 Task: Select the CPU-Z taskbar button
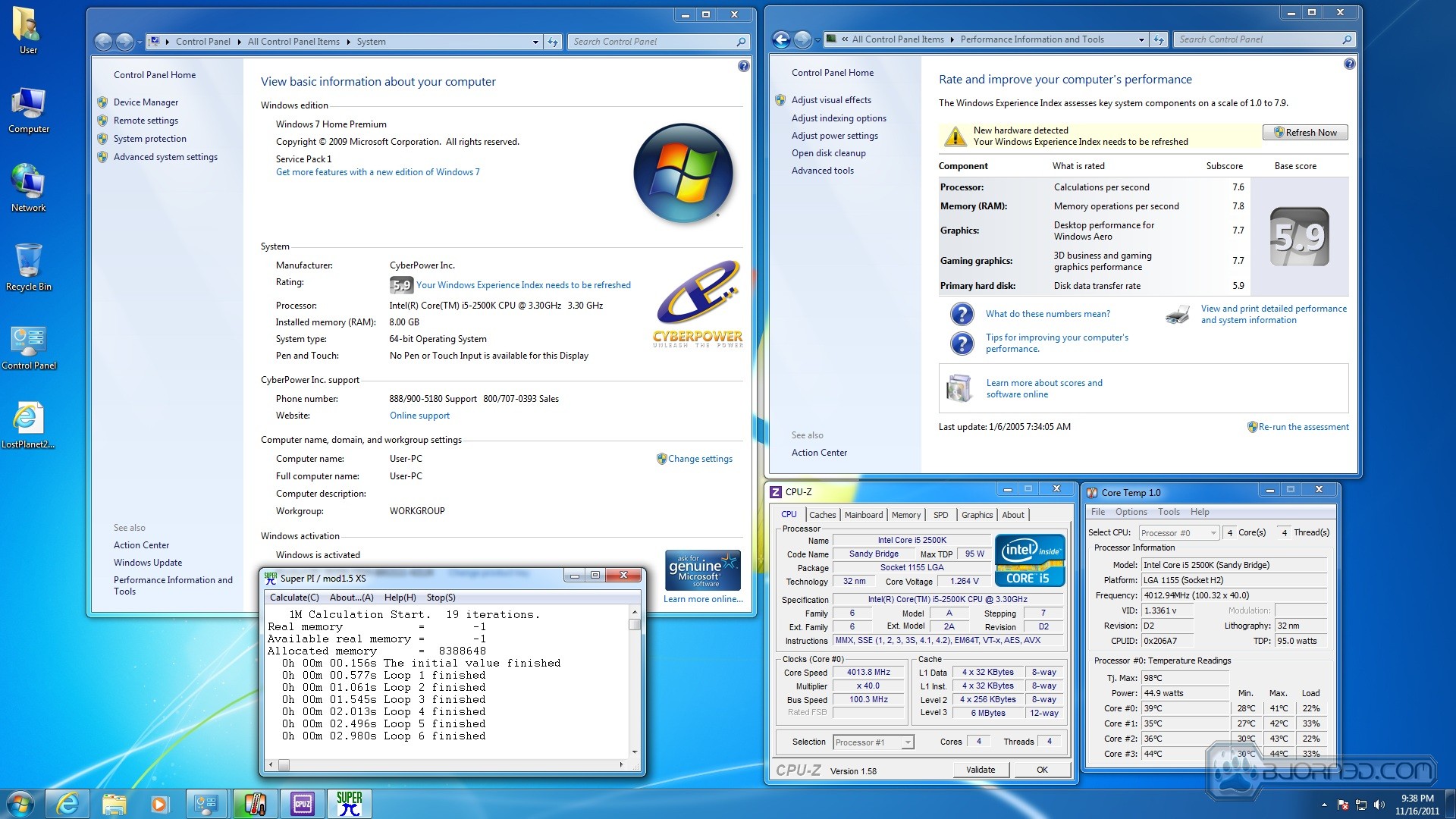click(302, 804)
